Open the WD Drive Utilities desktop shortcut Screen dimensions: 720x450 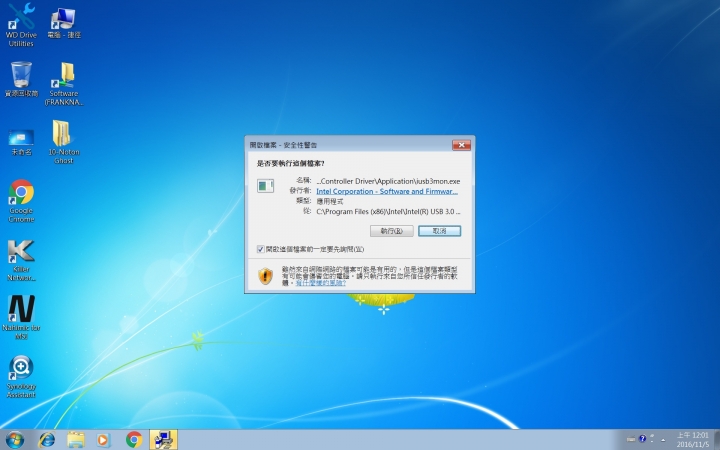coord(21,25)
